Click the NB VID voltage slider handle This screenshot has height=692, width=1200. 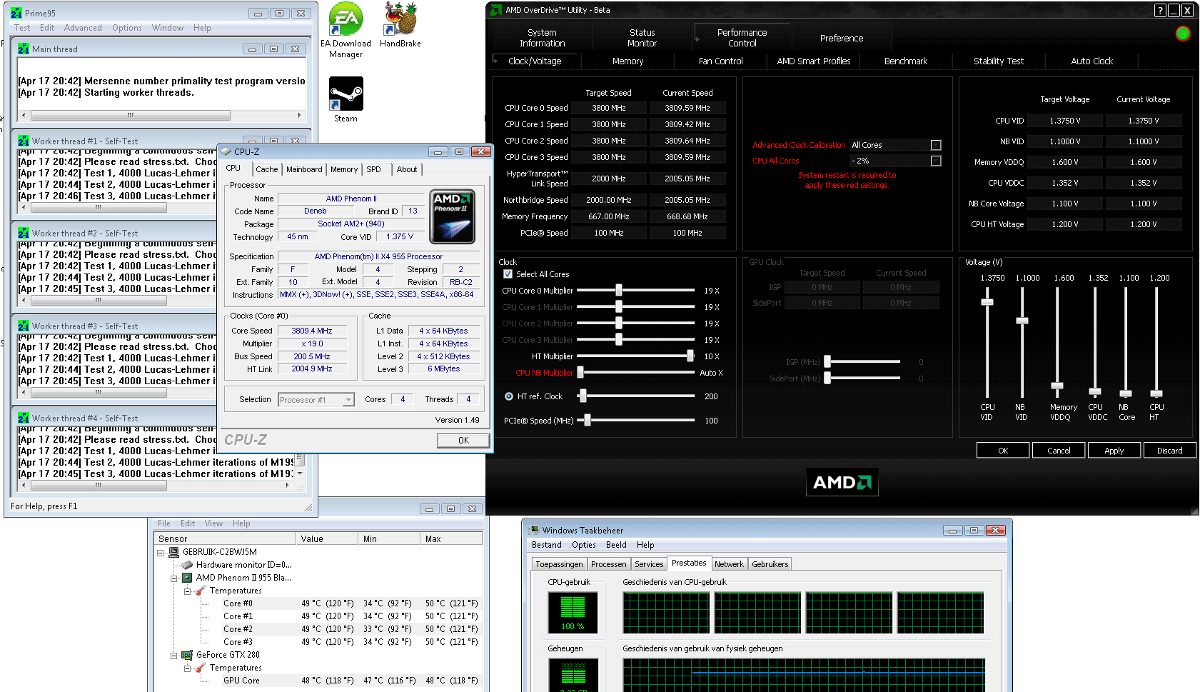(1021, 320)
